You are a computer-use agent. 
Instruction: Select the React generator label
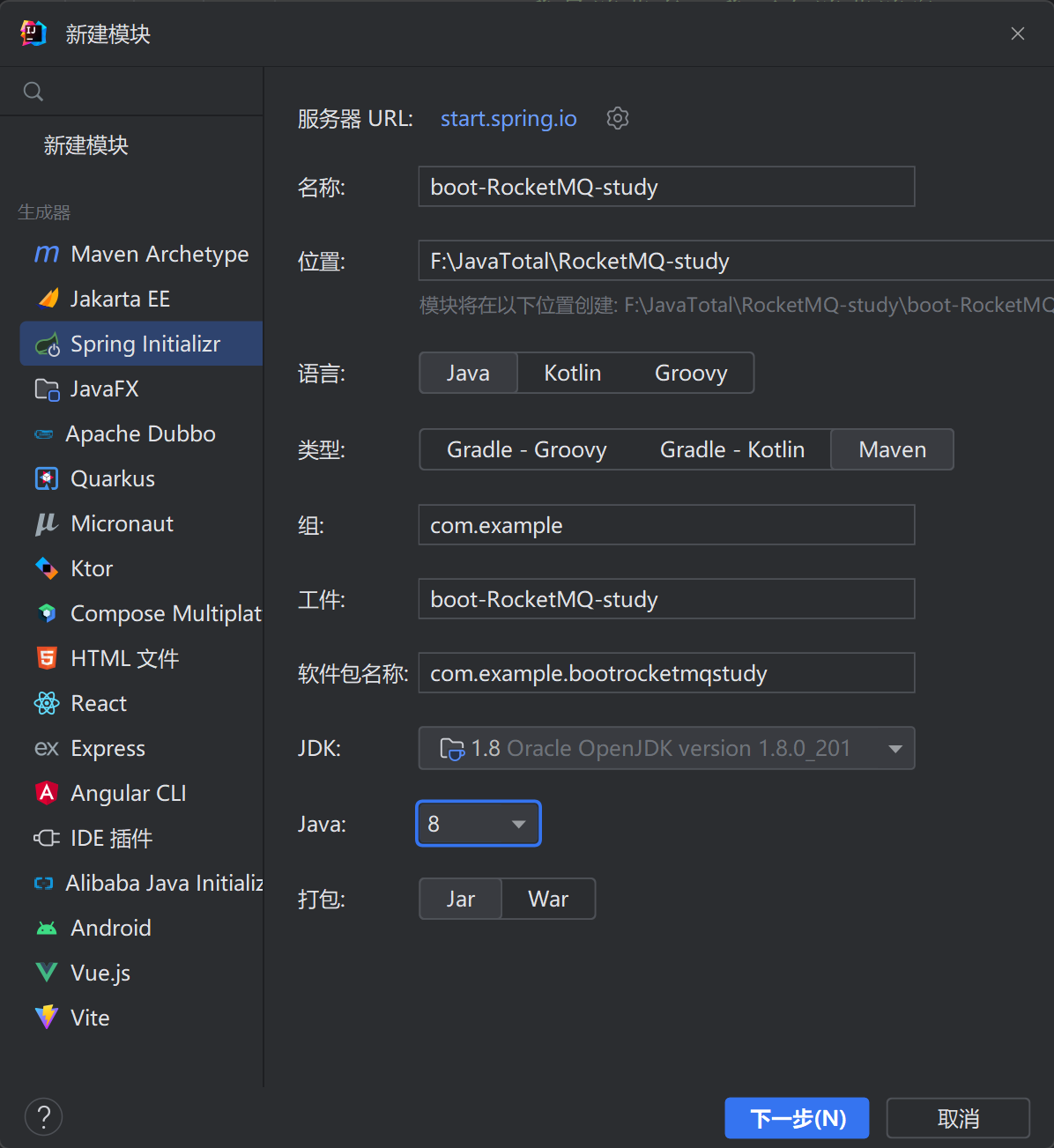99,703
